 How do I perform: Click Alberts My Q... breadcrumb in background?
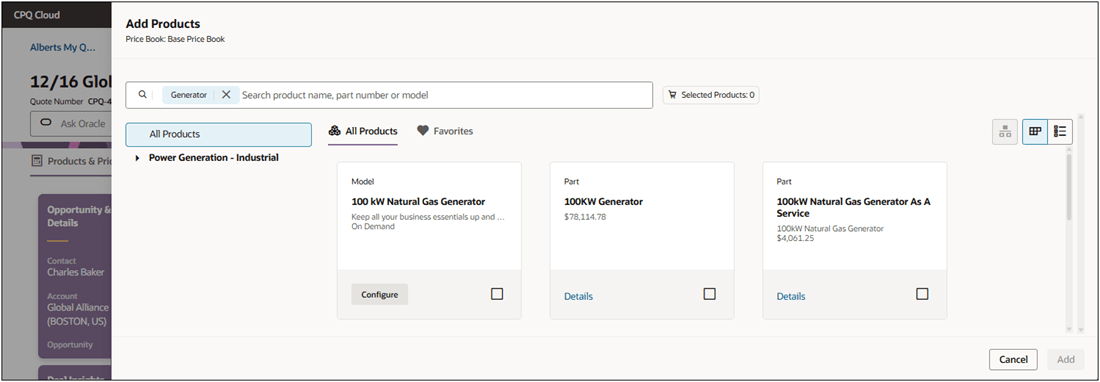pyautogui.click(x=62, y=48)
